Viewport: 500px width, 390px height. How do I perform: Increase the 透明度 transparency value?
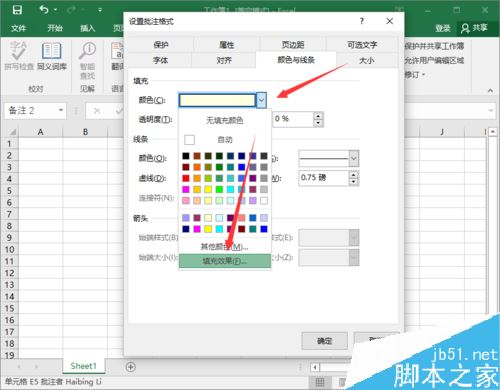(x=318, y=116)
